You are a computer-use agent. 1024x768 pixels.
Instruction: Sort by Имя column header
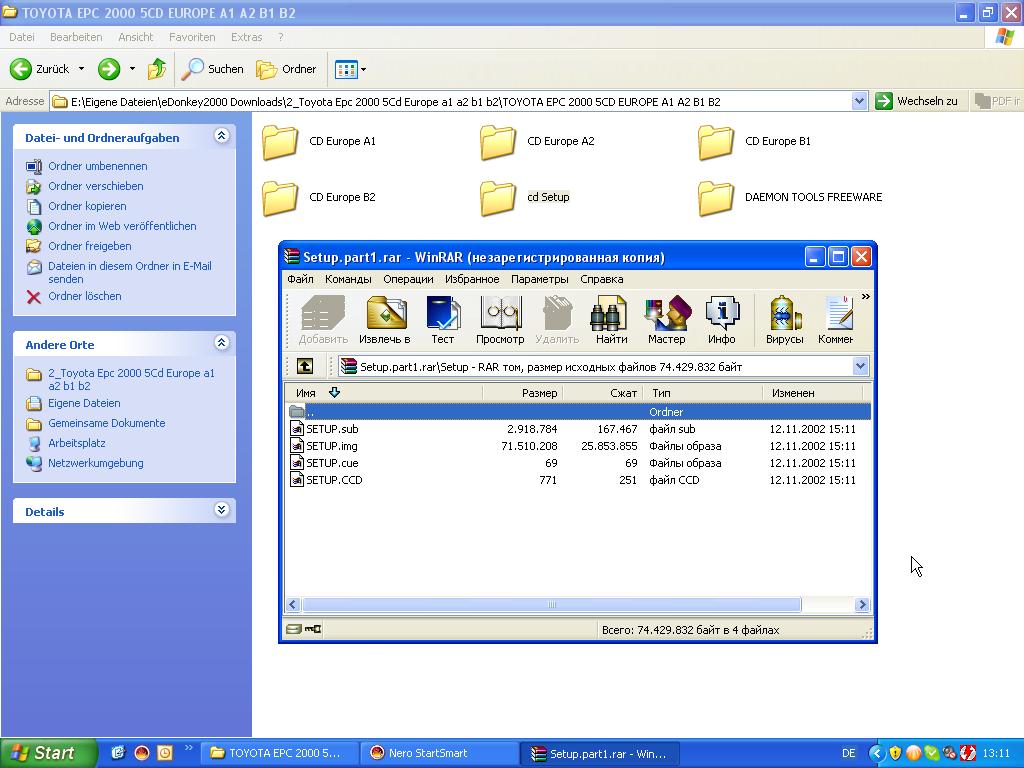pos(384,392)
